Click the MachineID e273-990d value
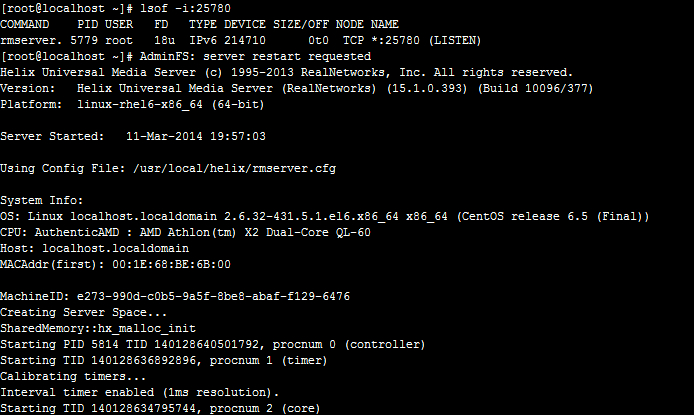This screenshot has width=694, height=415. pyautogui.click(x=213, y=296)
